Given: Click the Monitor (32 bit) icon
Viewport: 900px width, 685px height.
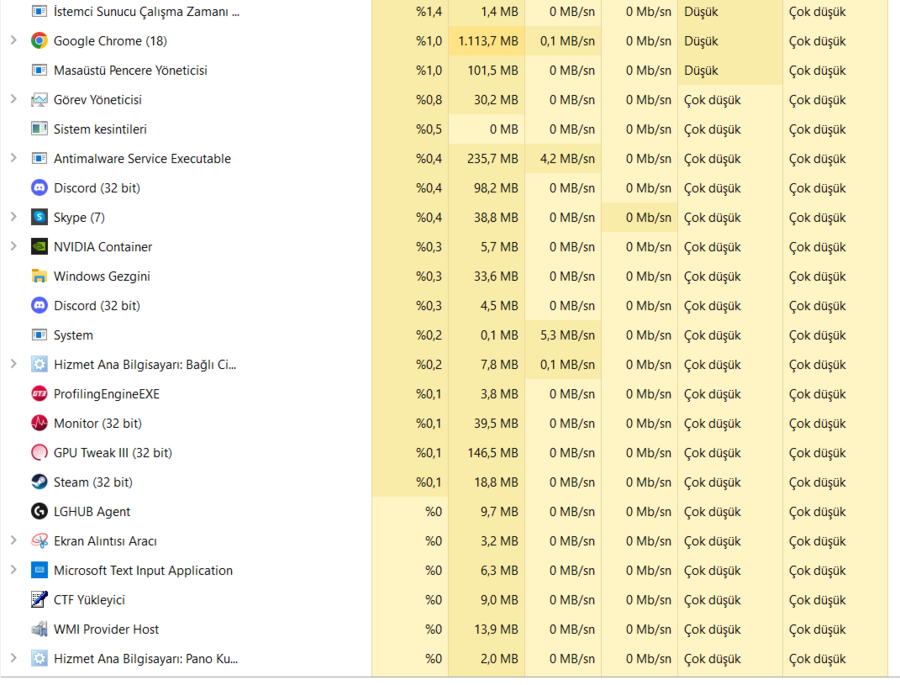Looking at the screenshot, I should coord(39,423).
